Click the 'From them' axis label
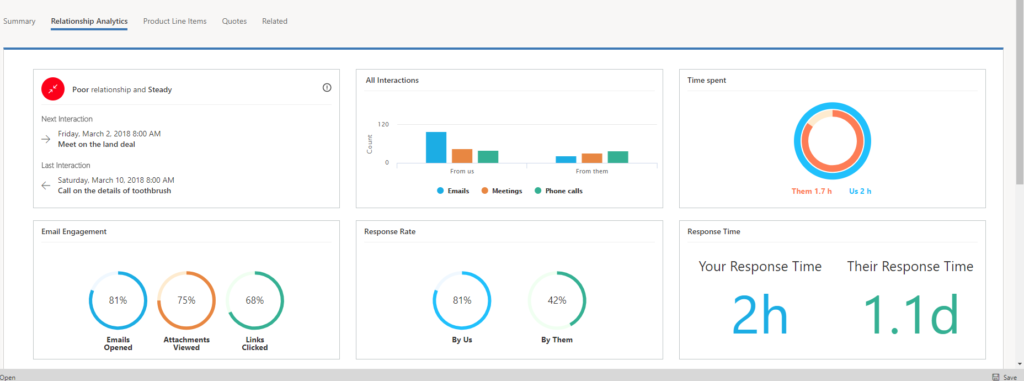This screenshot has width=1024, height=381. (x=592, y=171)
